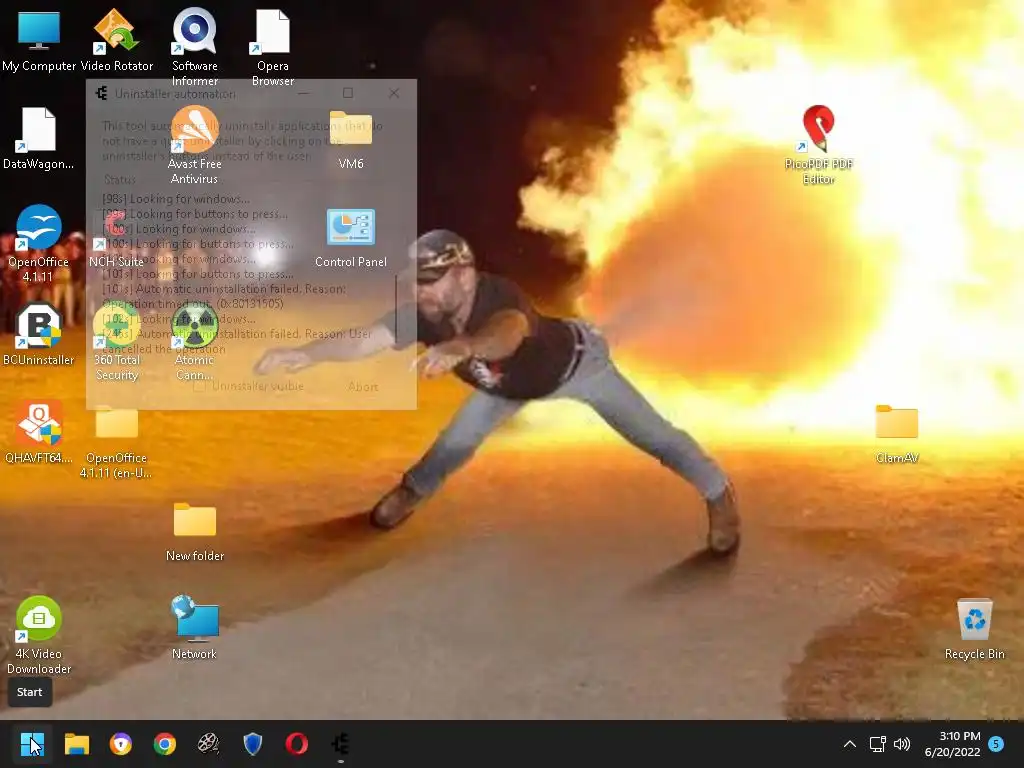
Task: Maximize the Uninstaller automation window
Action: click(348, 93)
